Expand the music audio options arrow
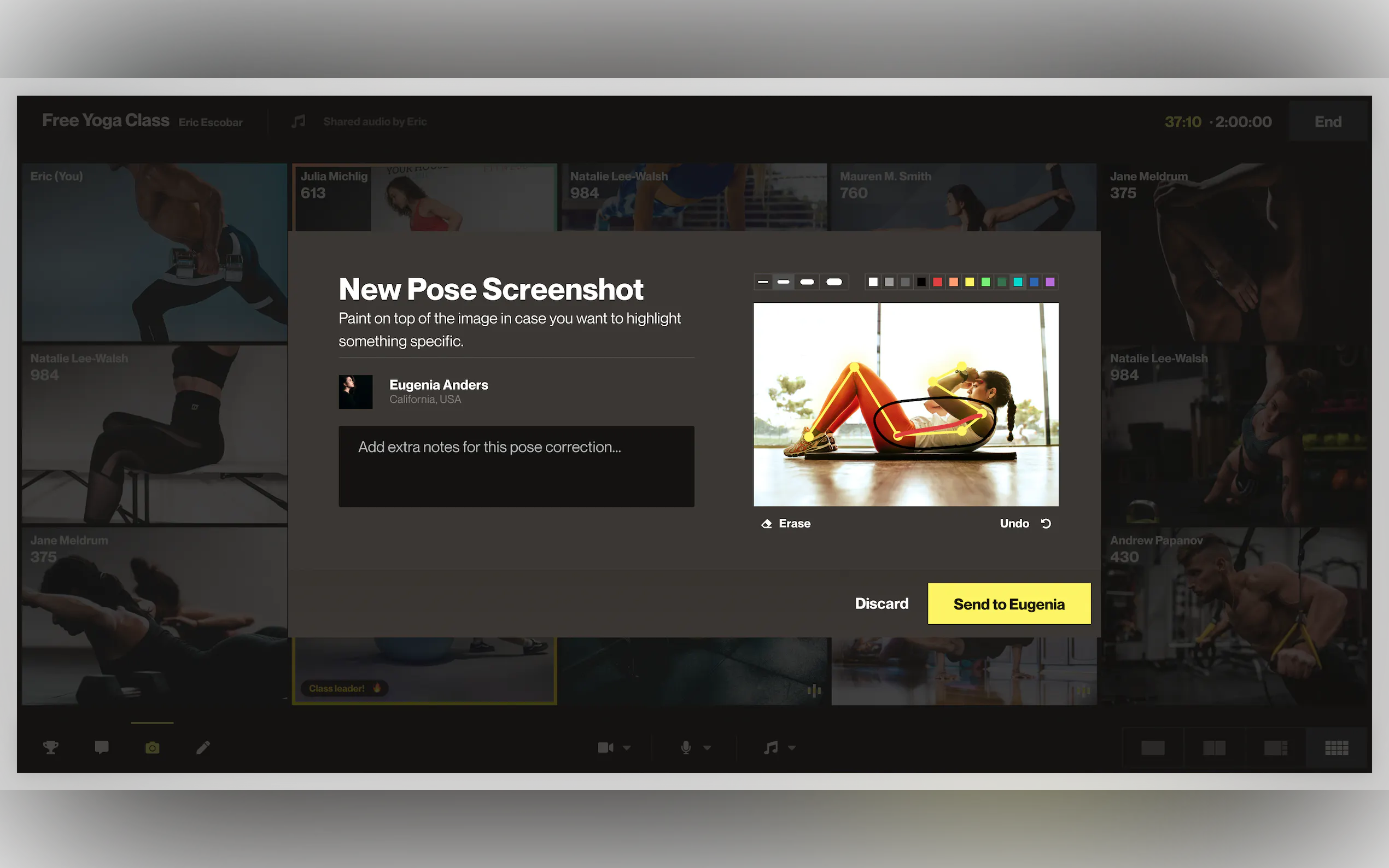1389x868 pixels. [792, 748]
